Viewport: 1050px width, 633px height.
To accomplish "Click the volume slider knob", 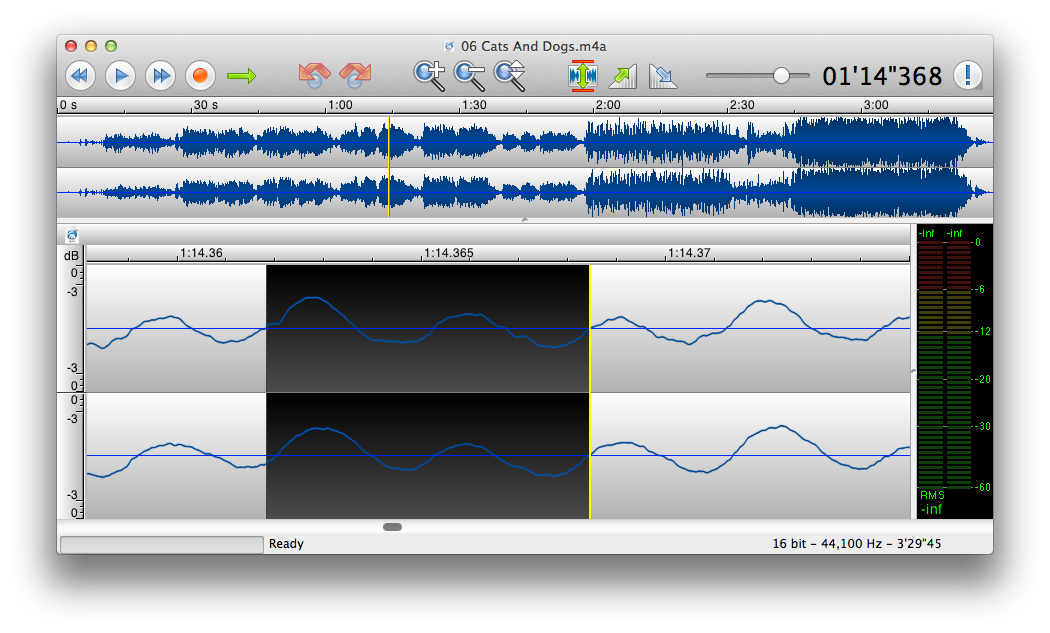I will click(x=781, y=76).
